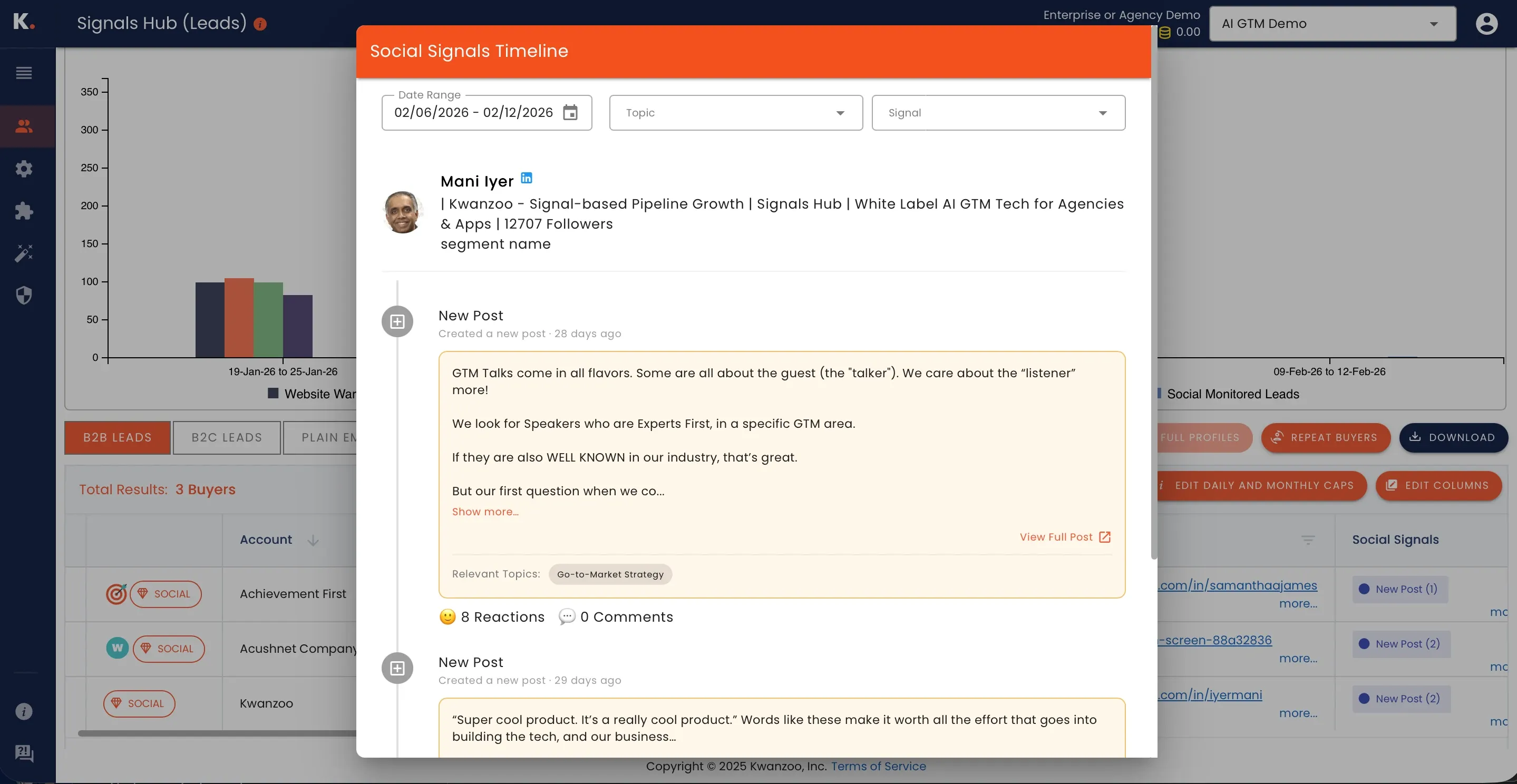Open the settings gear in sidebar
The image size is (1517, 784).
pyautogui.click(x=24, y=169)
